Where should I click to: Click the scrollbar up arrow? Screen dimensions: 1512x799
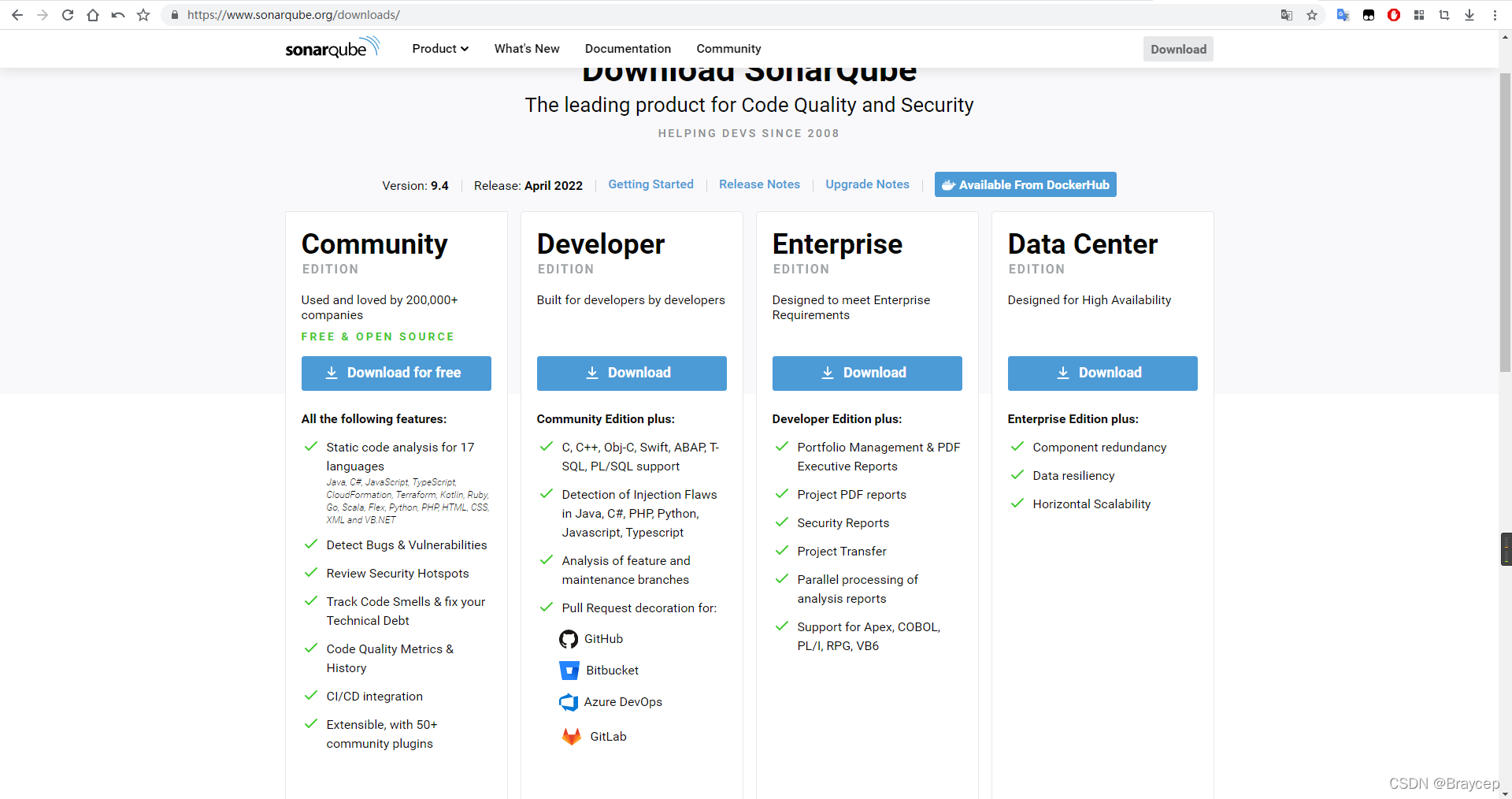click(1506, 36)
